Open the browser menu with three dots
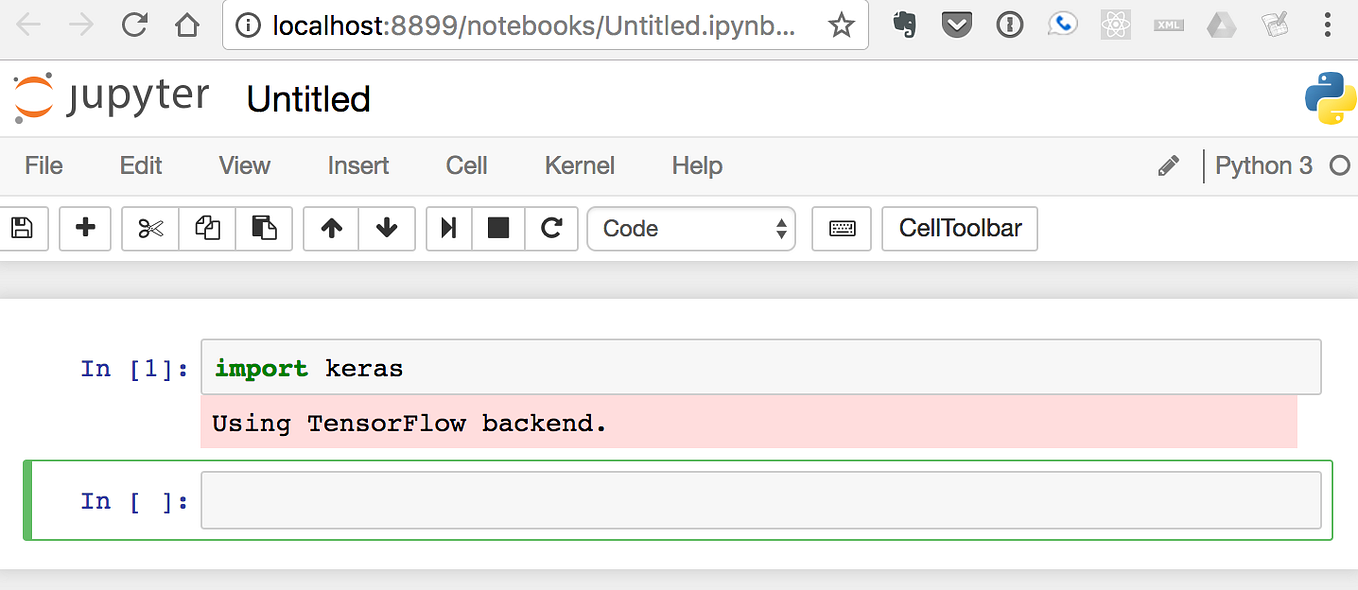The height and width of the screenshot is (590, 1358). tap(1327, 24)
